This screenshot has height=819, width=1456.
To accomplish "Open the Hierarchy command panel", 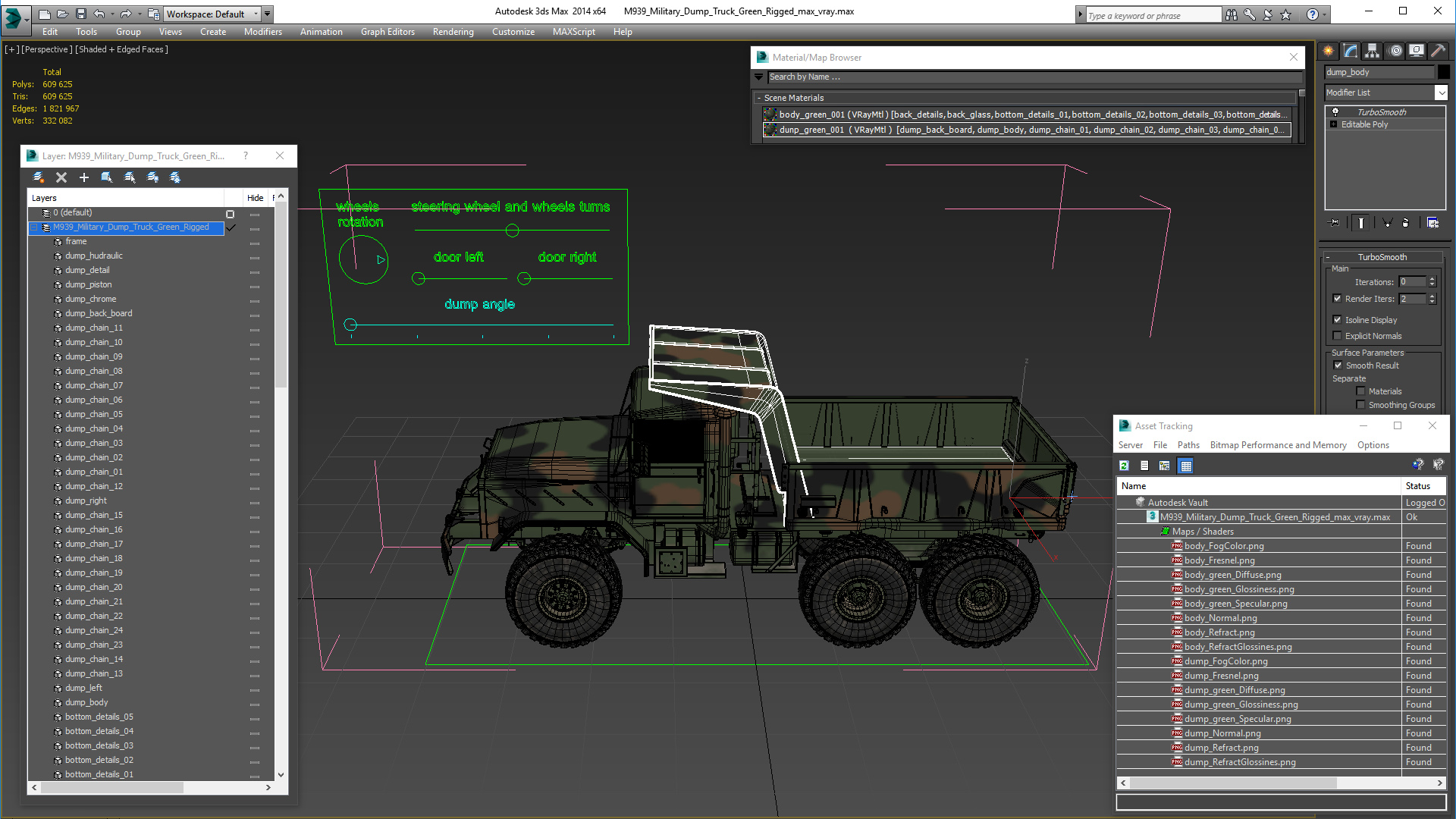I will click(x=1372, y=51).
